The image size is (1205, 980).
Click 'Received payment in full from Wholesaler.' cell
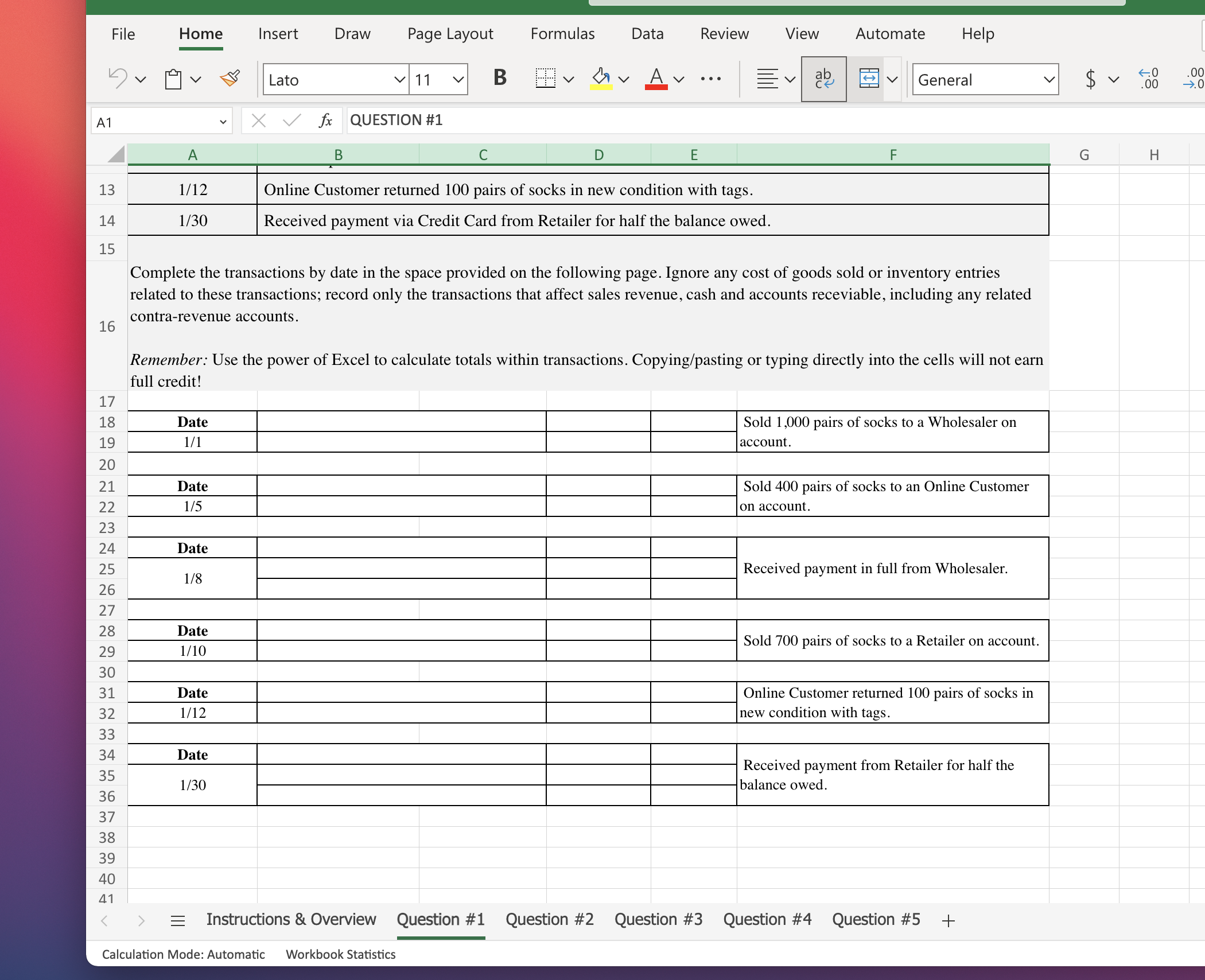click(893, 568)
